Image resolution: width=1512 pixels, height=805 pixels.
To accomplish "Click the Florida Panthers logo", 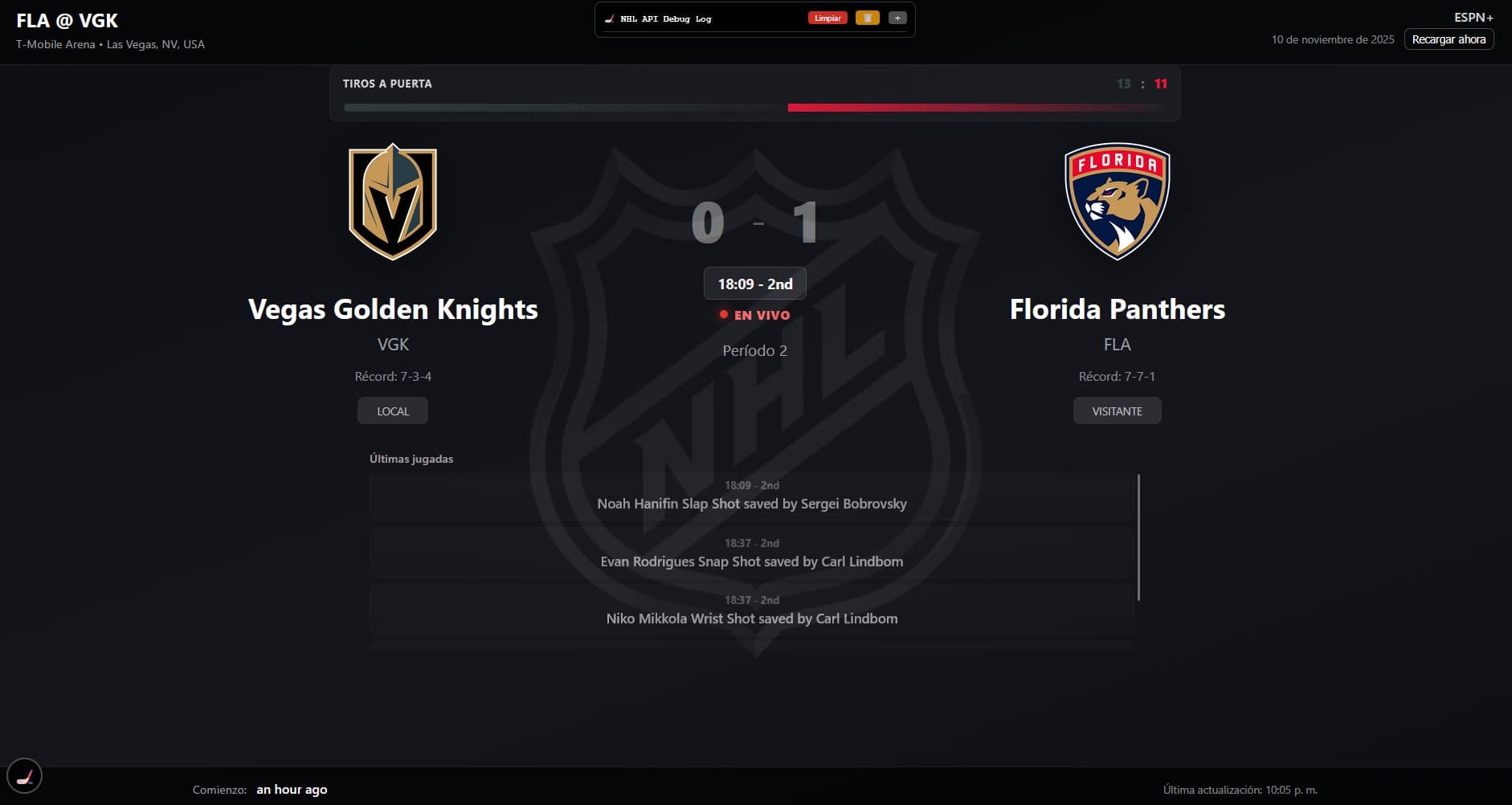I will (1117, 202).
